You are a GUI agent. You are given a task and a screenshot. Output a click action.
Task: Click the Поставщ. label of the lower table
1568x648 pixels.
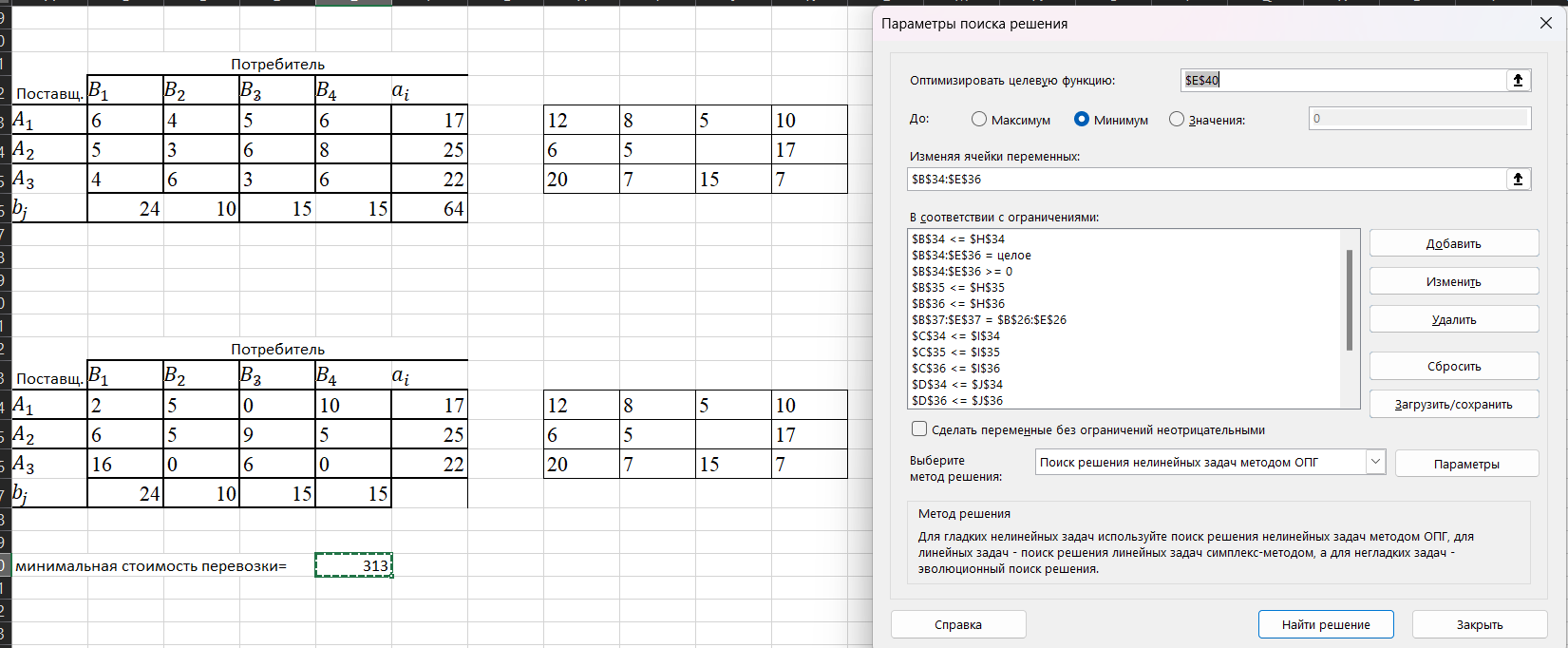coord(49,378)
